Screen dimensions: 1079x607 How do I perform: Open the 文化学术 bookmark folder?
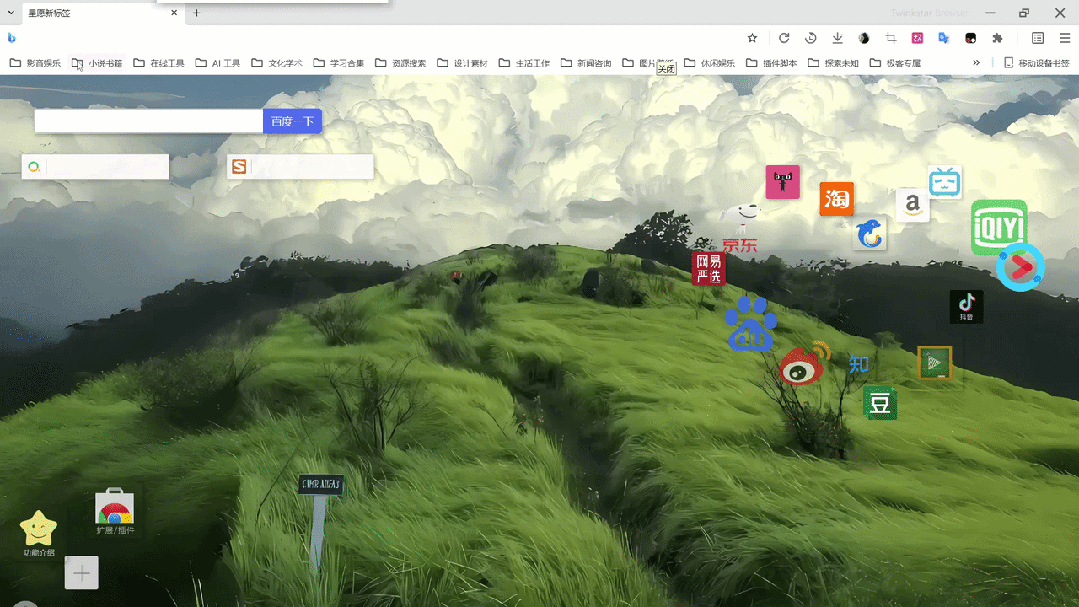277,63
